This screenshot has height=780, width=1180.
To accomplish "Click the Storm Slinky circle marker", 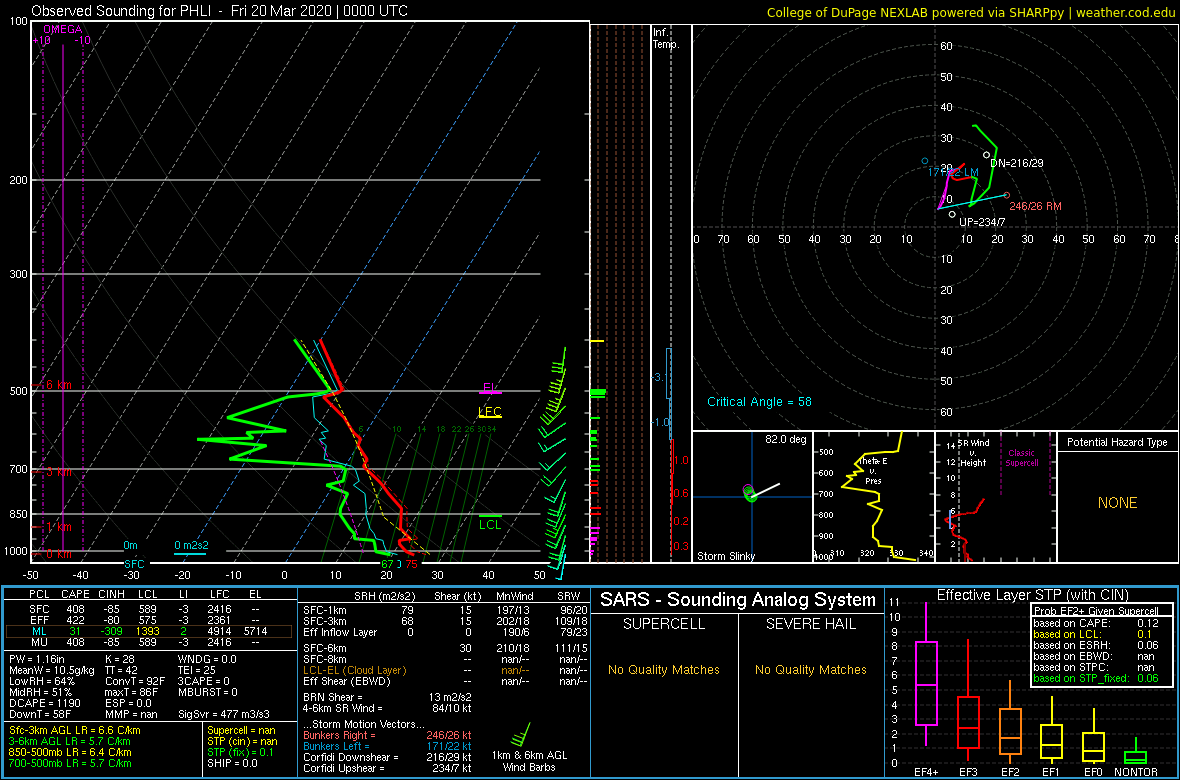I will pyautogui.click(x=749, y=494).
